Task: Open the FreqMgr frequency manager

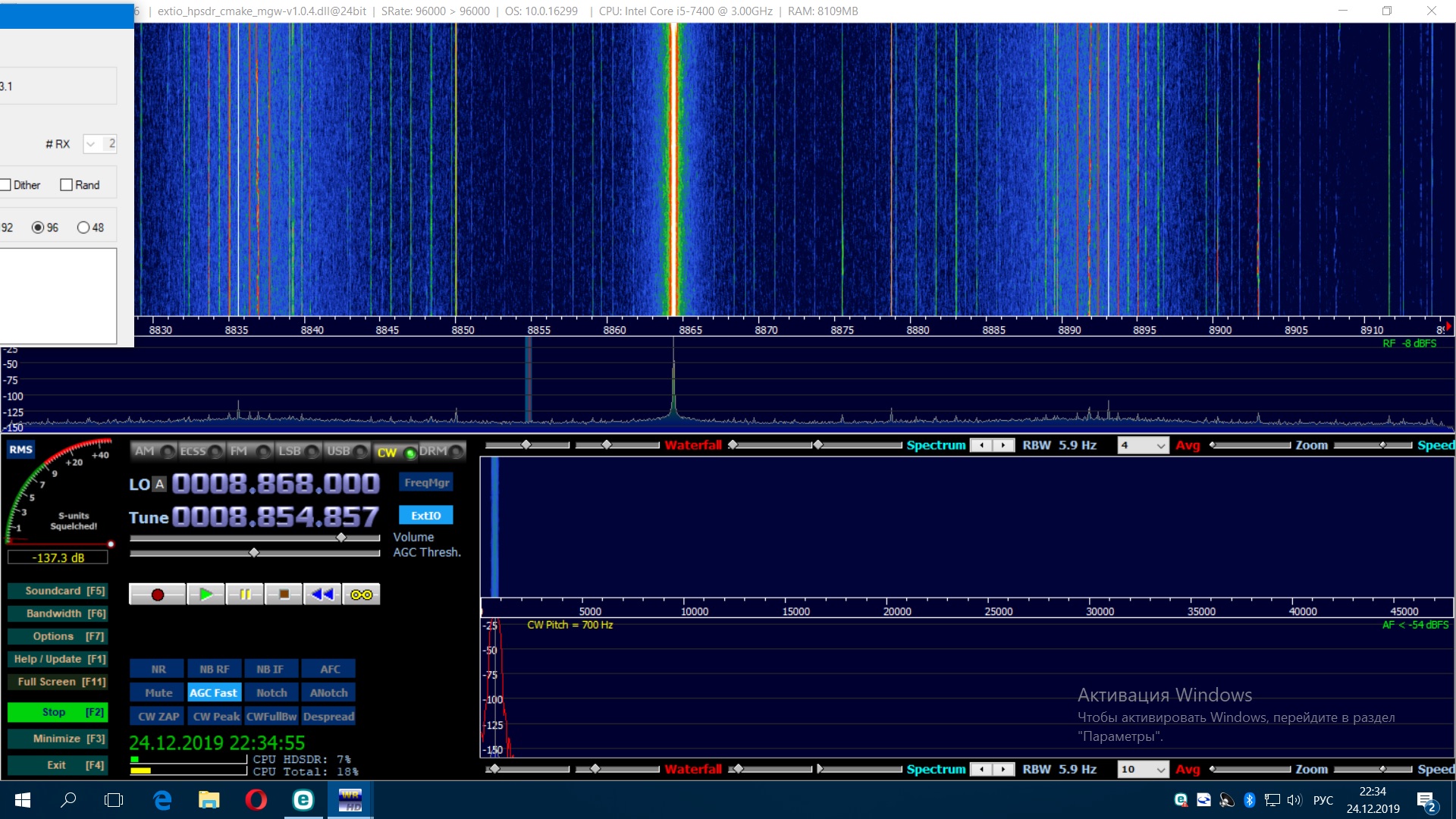Action: pos(426,482)
